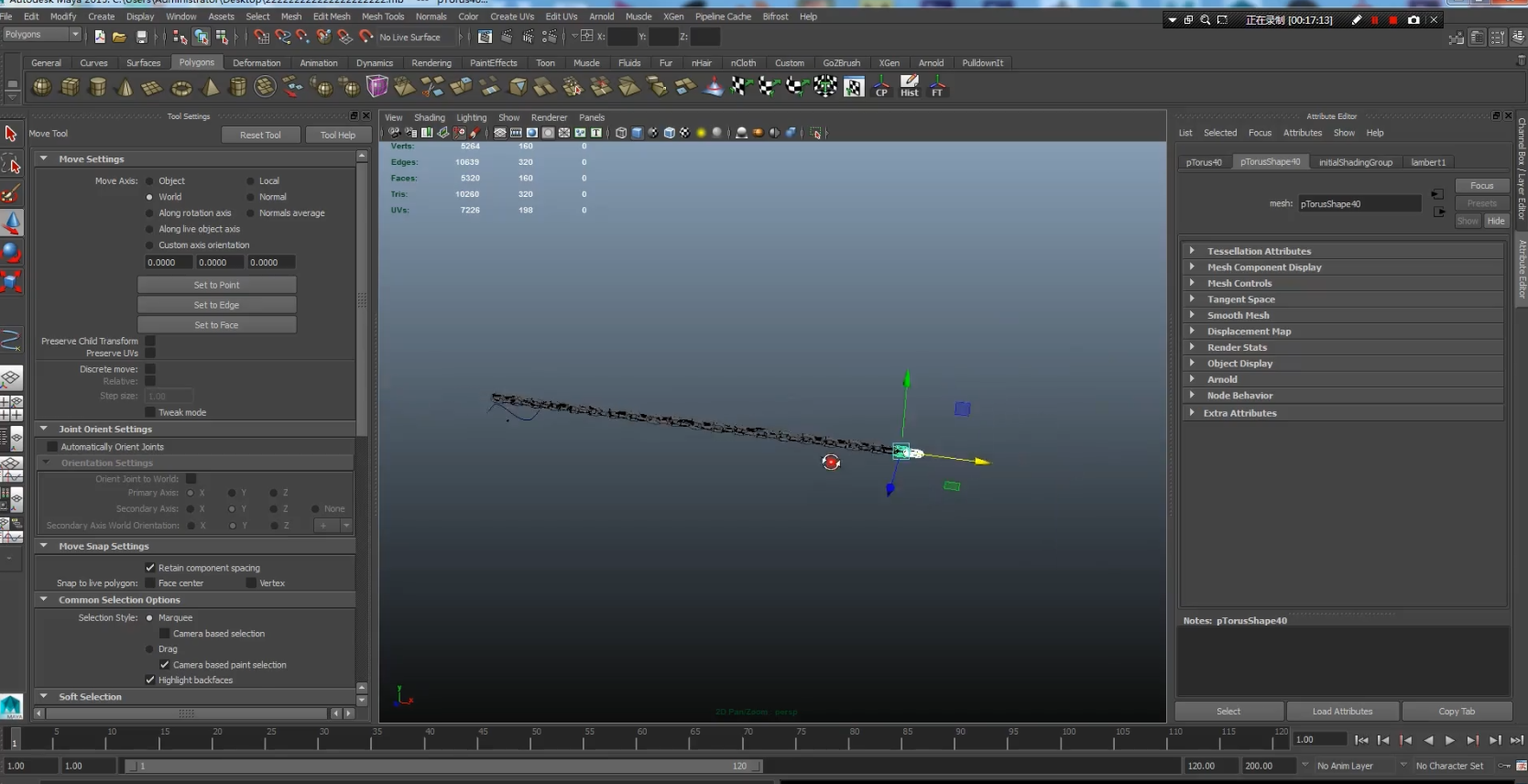
Task: Click the mesh name input field
Action: [x=1359, y=204]
